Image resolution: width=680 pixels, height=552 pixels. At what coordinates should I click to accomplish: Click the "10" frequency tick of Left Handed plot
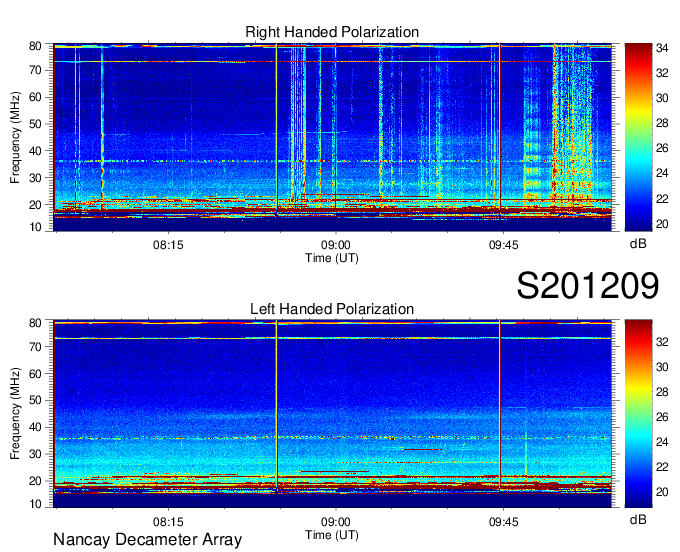[35, 504]
